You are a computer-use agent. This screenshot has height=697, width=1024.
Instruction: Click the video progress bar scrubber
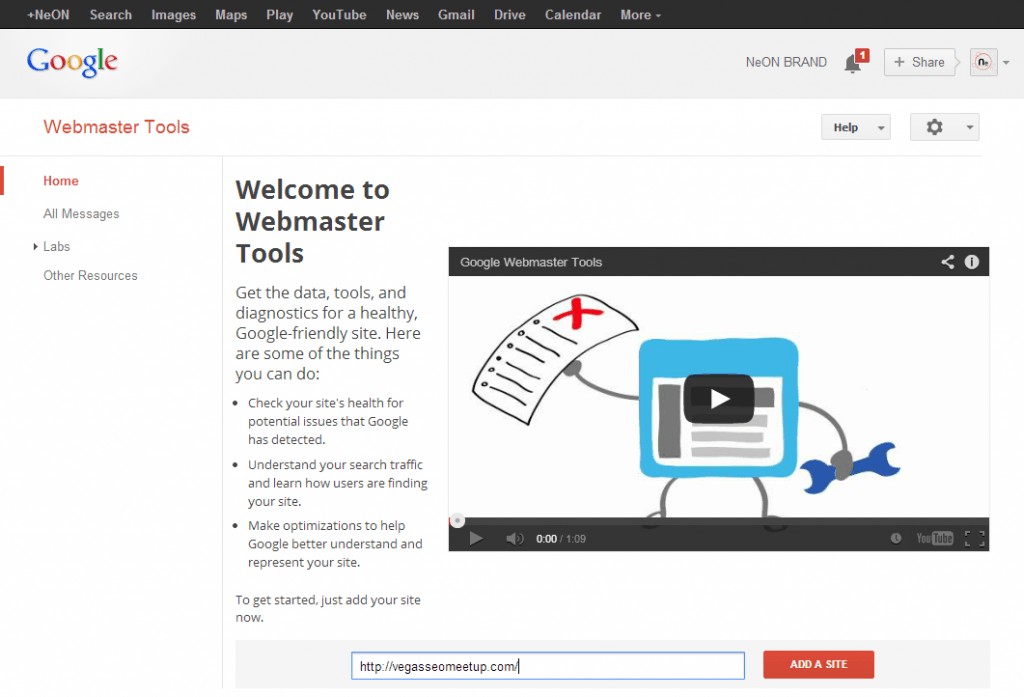[458, 521]
